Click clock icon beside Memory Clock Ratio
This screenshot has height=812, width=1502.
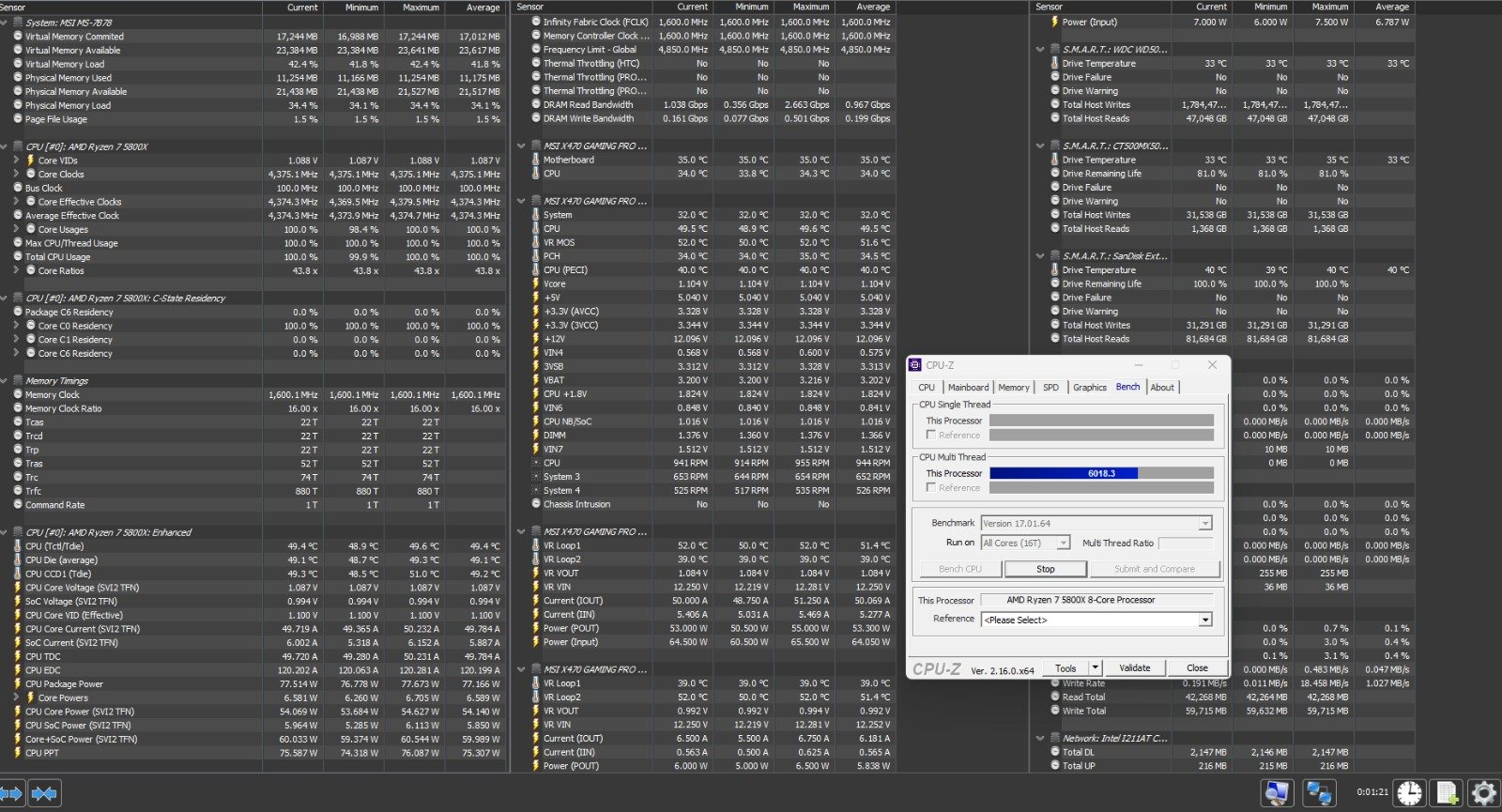[x=18, y=408]
